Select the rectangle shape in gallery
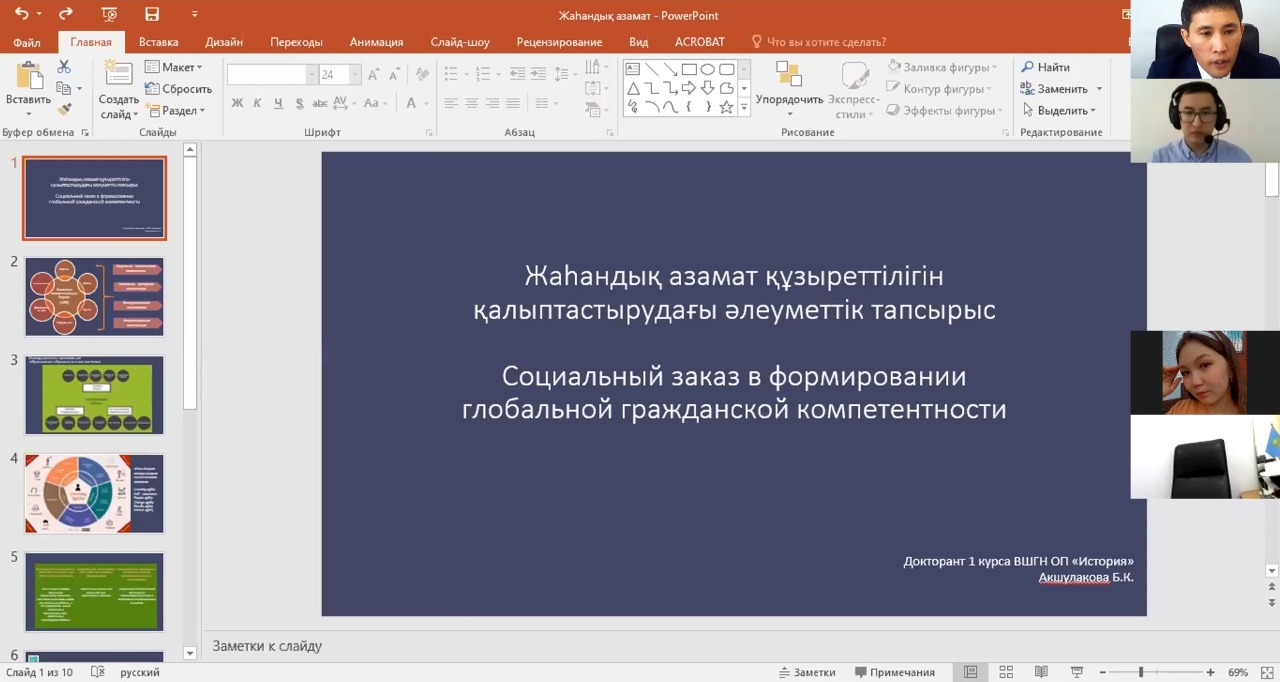The image size is (1280, 682). pos(689,69)
